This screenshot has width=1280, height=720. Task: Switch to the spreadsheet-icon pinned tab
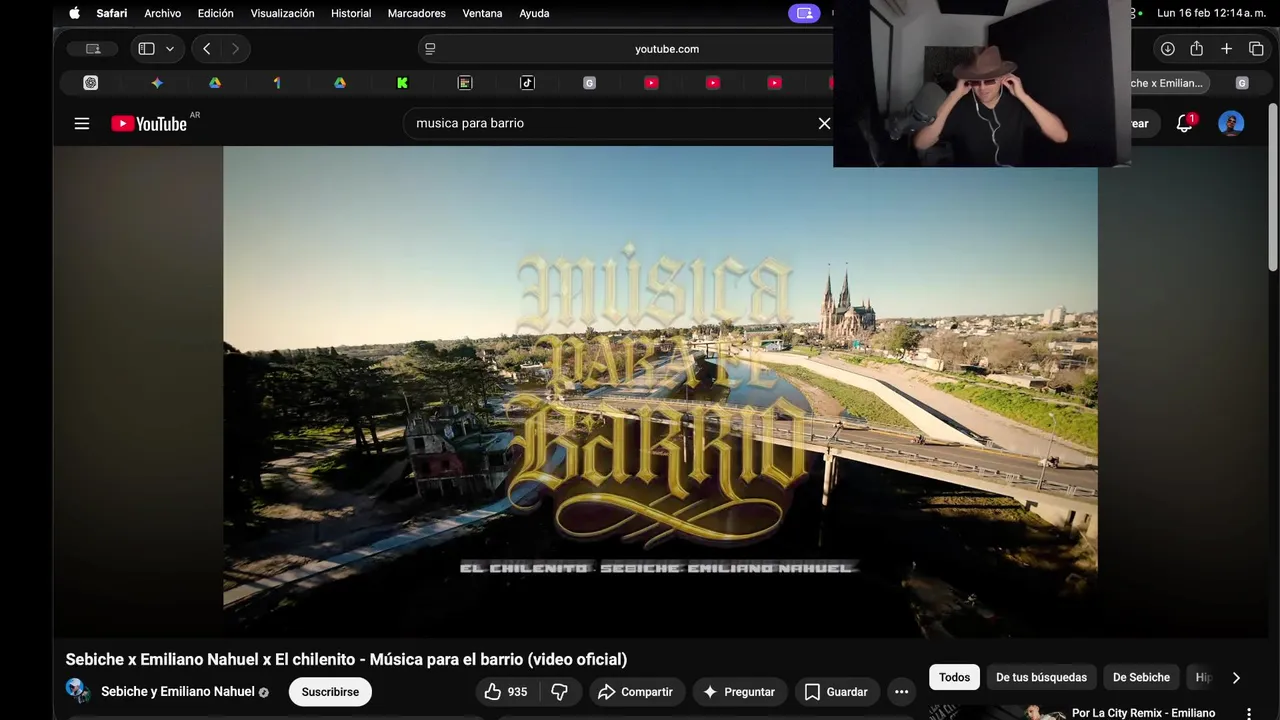(x=465, y=83)
